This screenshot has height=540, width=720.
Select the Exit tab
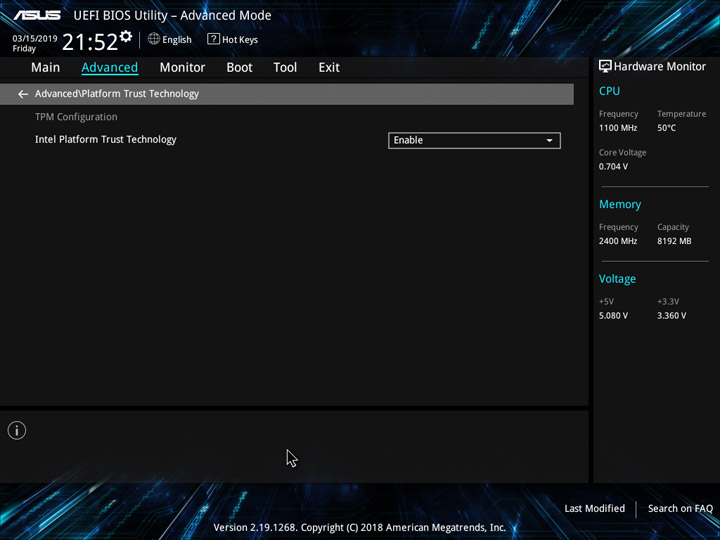329,68
